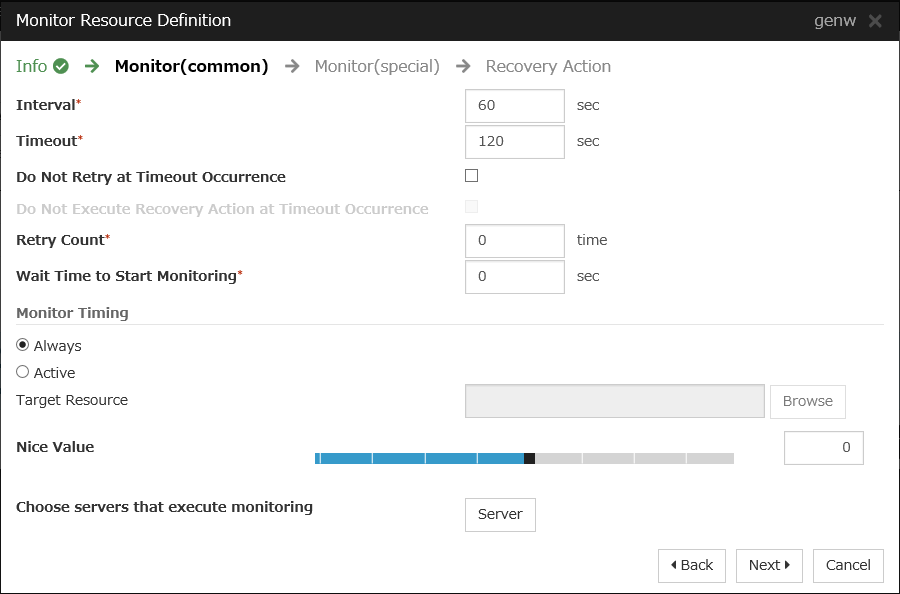Viewport: 900px width, 594px height.
Task: Select the Always monitor timing option
Action: tap(23, 345)
